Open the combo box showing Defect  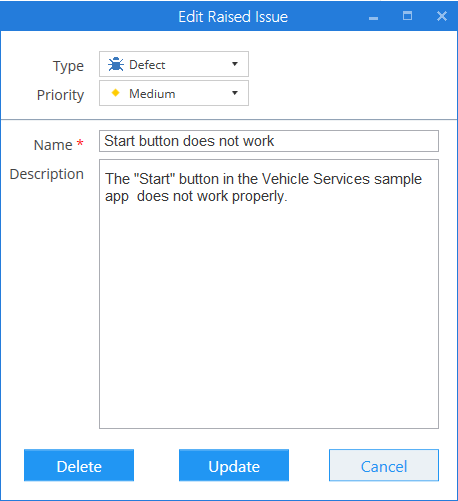pos(174,64)
